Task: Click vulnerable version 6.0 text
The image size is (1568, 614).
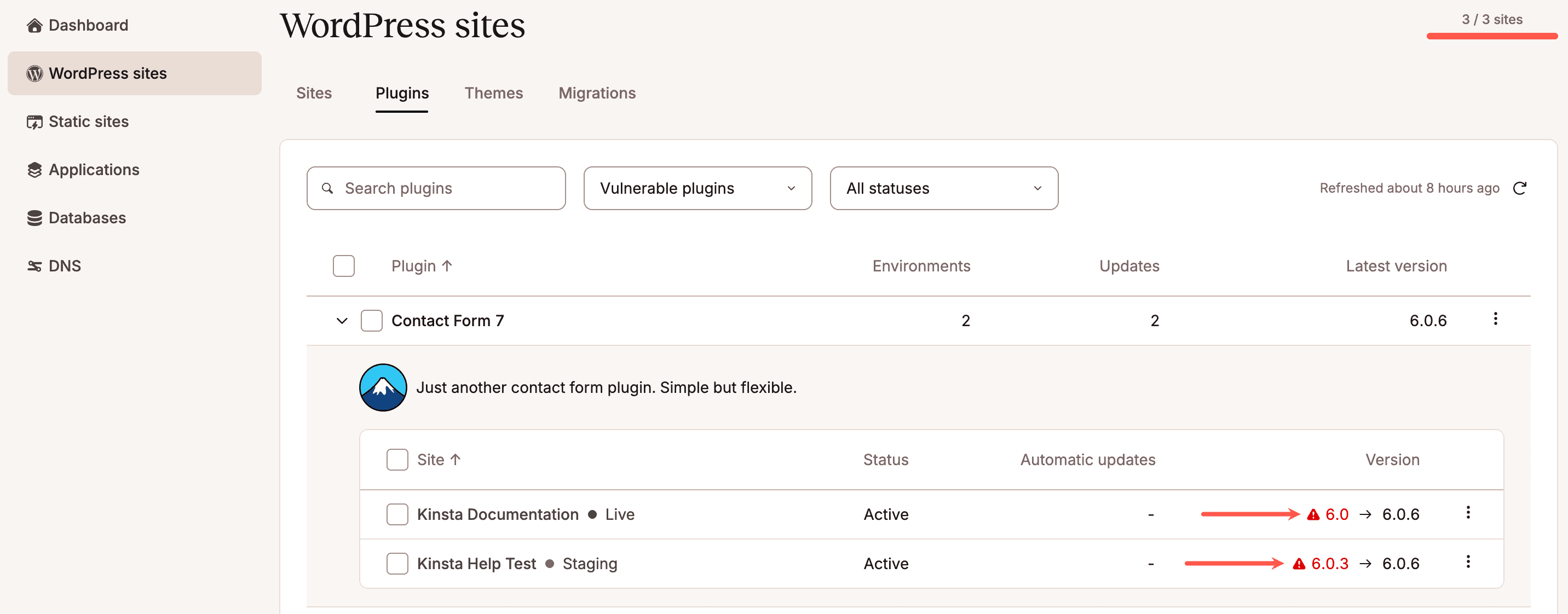Action: point(1337,514)
